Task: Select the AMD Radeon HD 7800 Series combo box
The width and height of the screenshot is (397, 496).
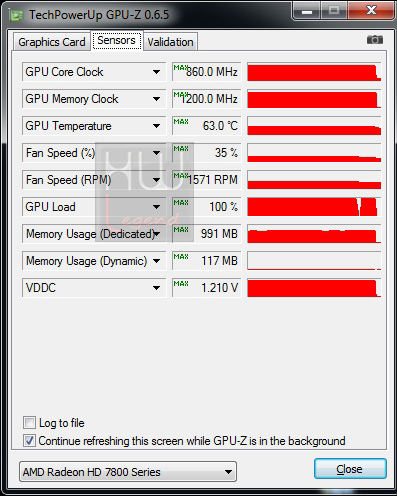Action: (x=128, y=472)
